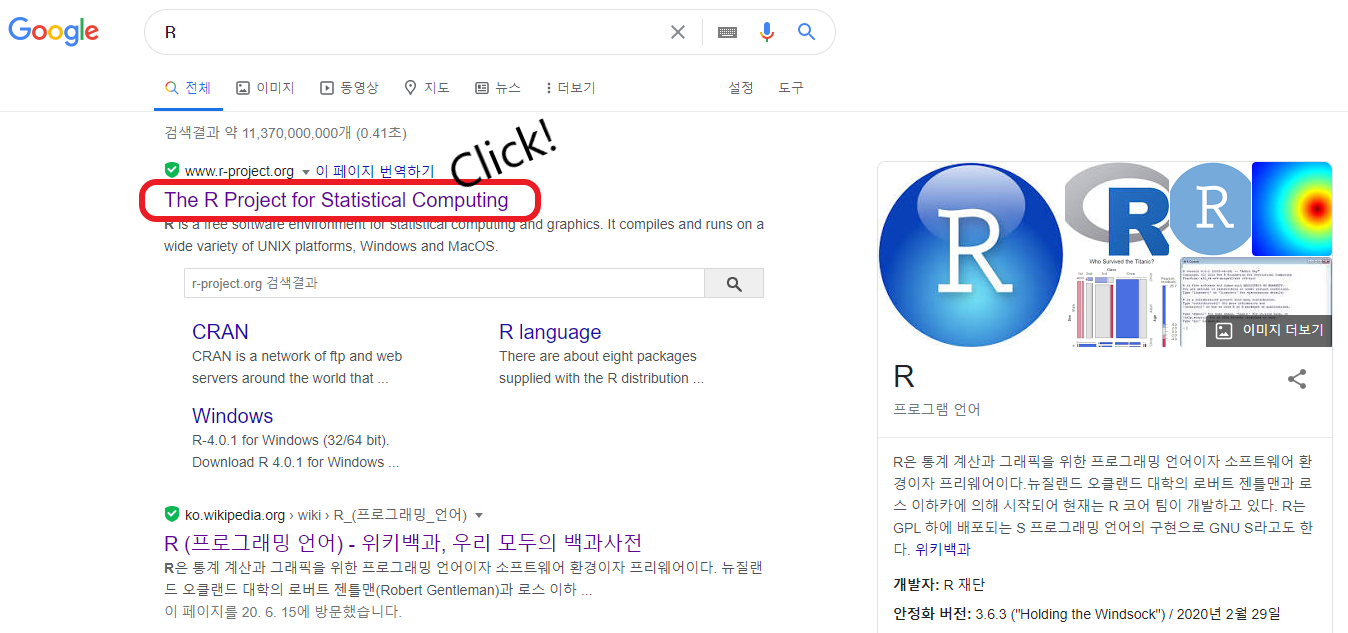Switch to the '뉴스' tab
1348x633 pixels.
498,88
